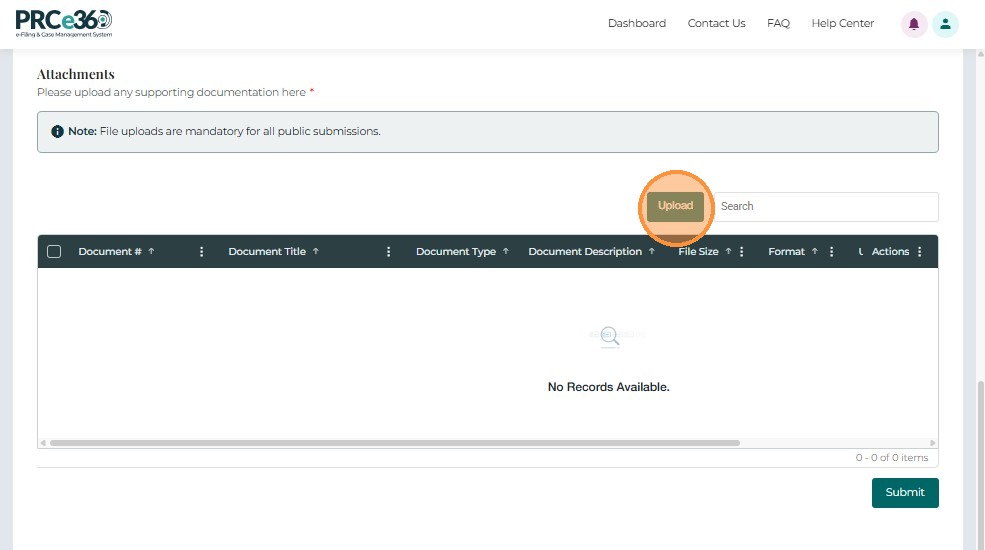This screenshot has width=985, height=550.
Task: Click the Upload button
Action: (675, 207)
